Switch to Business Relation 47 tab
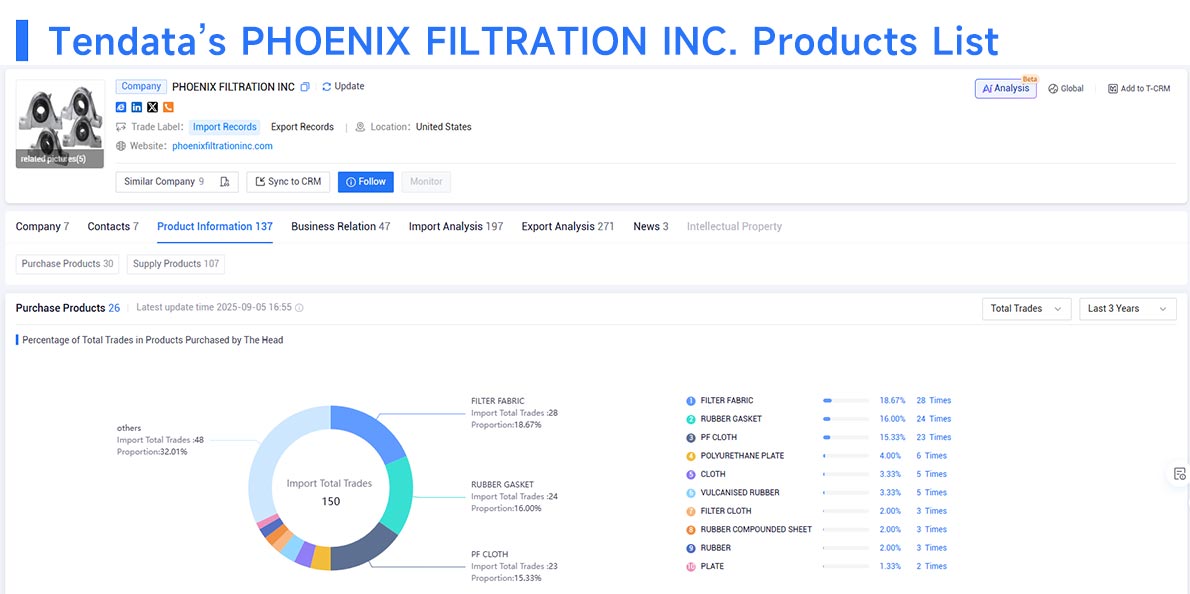The height and width of the screenshot is (594, 1190). point(341,226)
